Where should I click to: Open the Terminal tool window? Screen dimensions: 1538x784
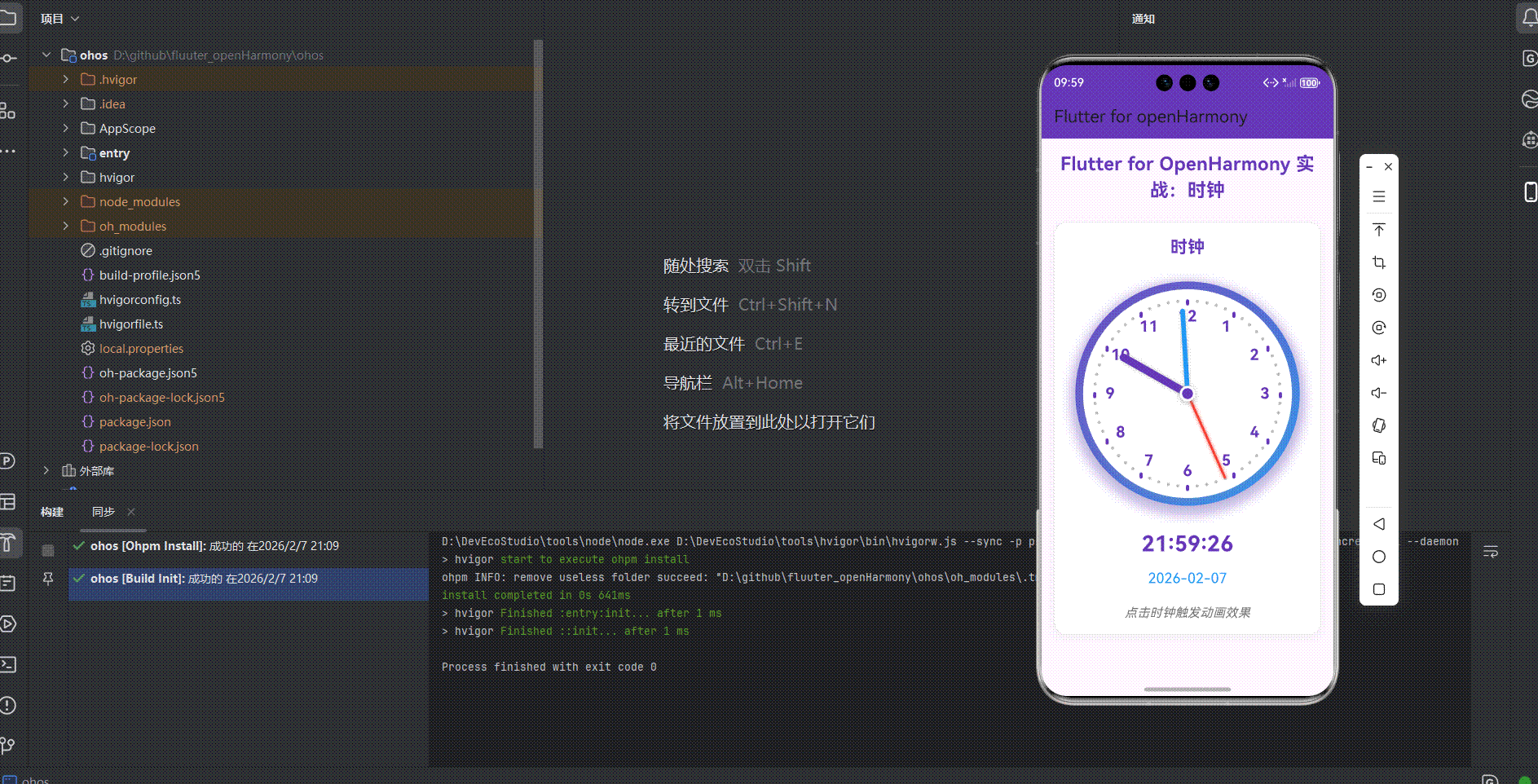[x=8, y=664]
